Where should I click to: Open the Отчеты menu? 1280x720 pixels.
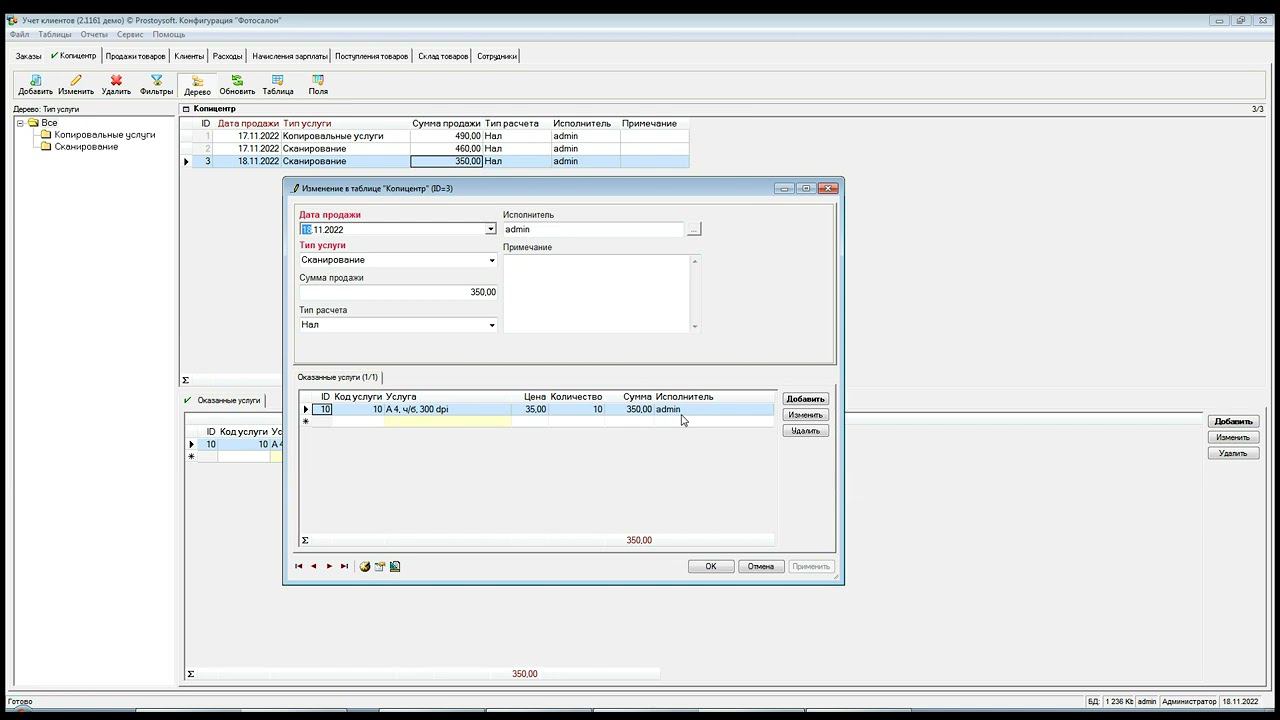click(94, 35)
